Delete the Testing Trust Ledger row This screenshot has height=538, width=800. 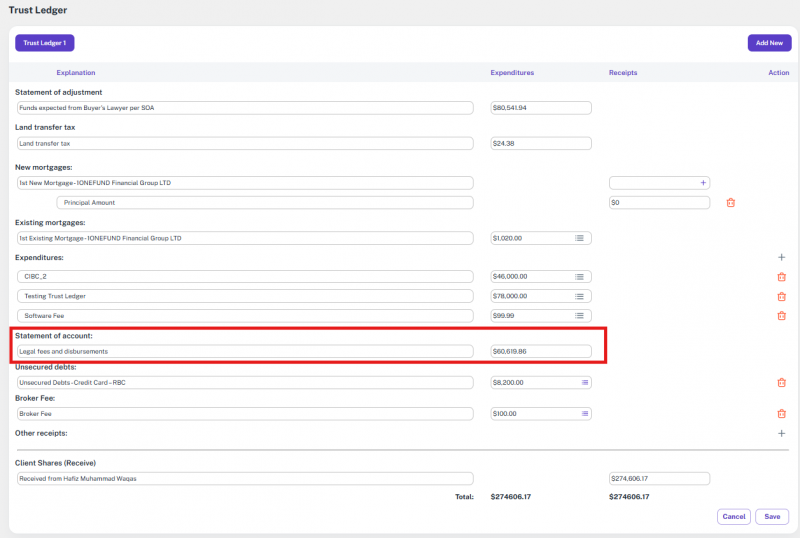781,297
